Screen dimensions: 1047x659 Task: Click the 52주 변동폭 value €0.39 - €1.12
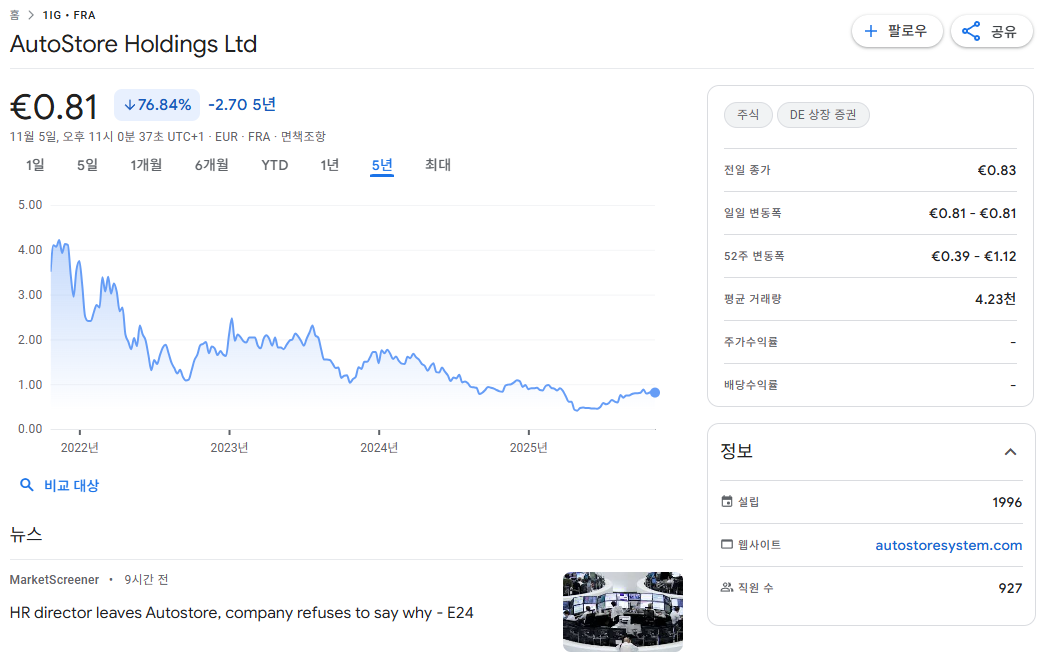pyautogui.click(x=974, y=256)
